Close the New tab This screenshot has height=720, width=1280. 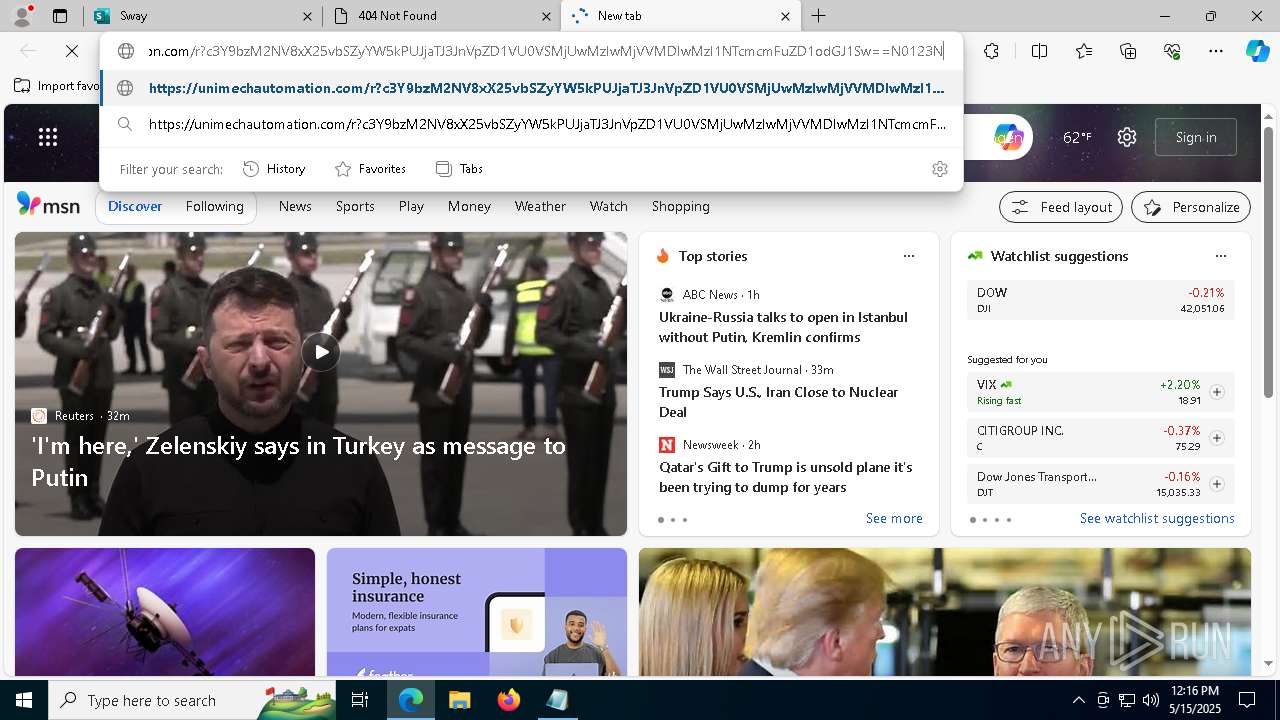click(x=785, y=16)
